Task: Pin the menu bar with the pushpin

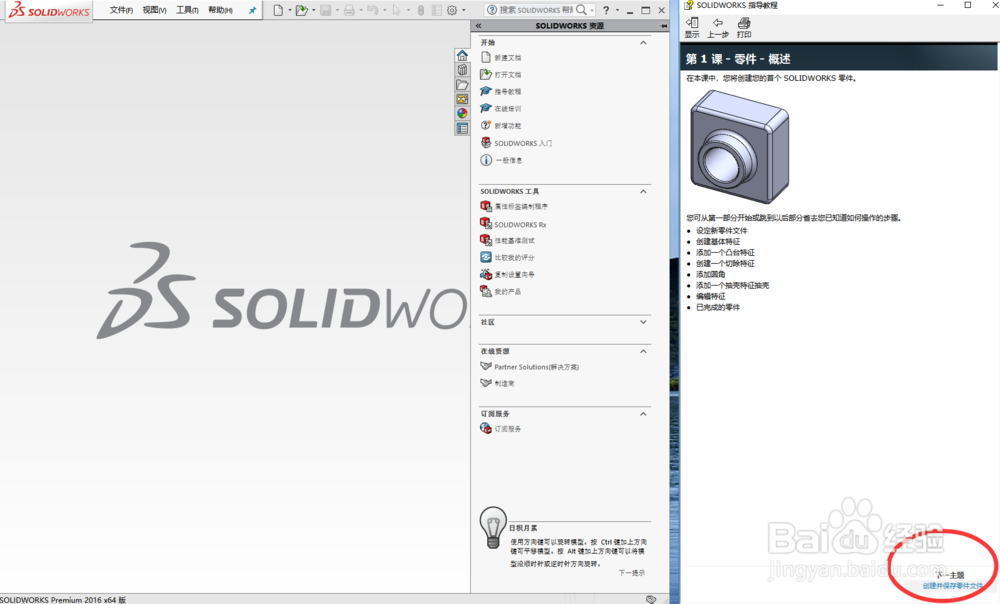Action: tap(253, 10)
